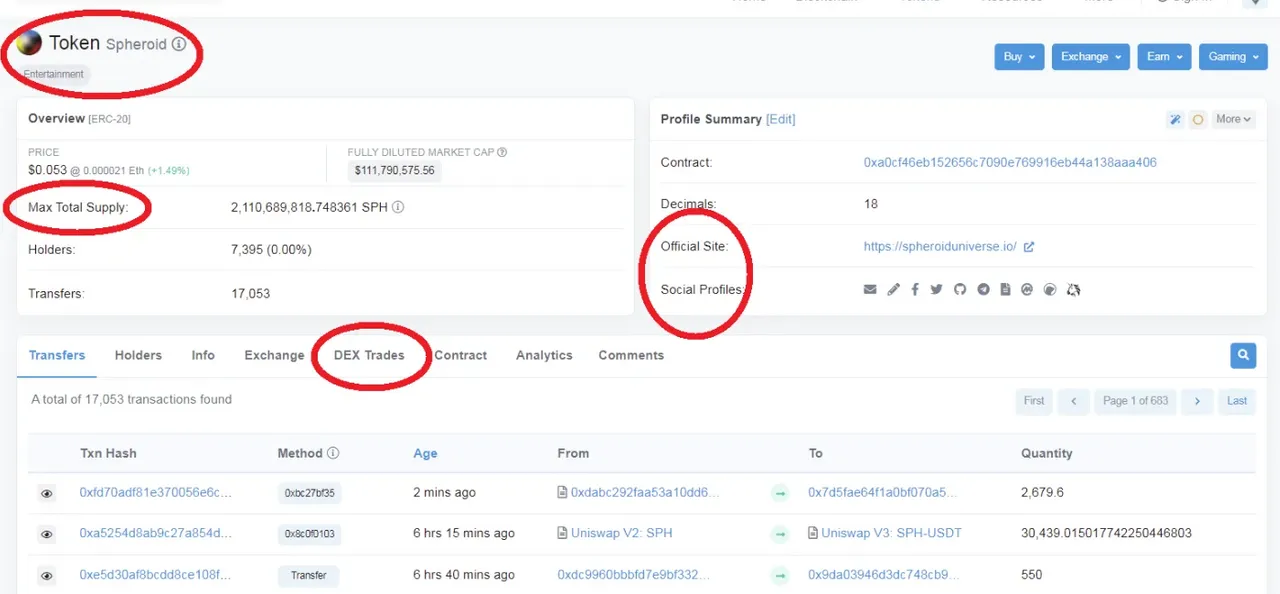1280x594 pixels.
Task: Click green arrow in the 2,679.6 row
Action: [x=780, y=493]
